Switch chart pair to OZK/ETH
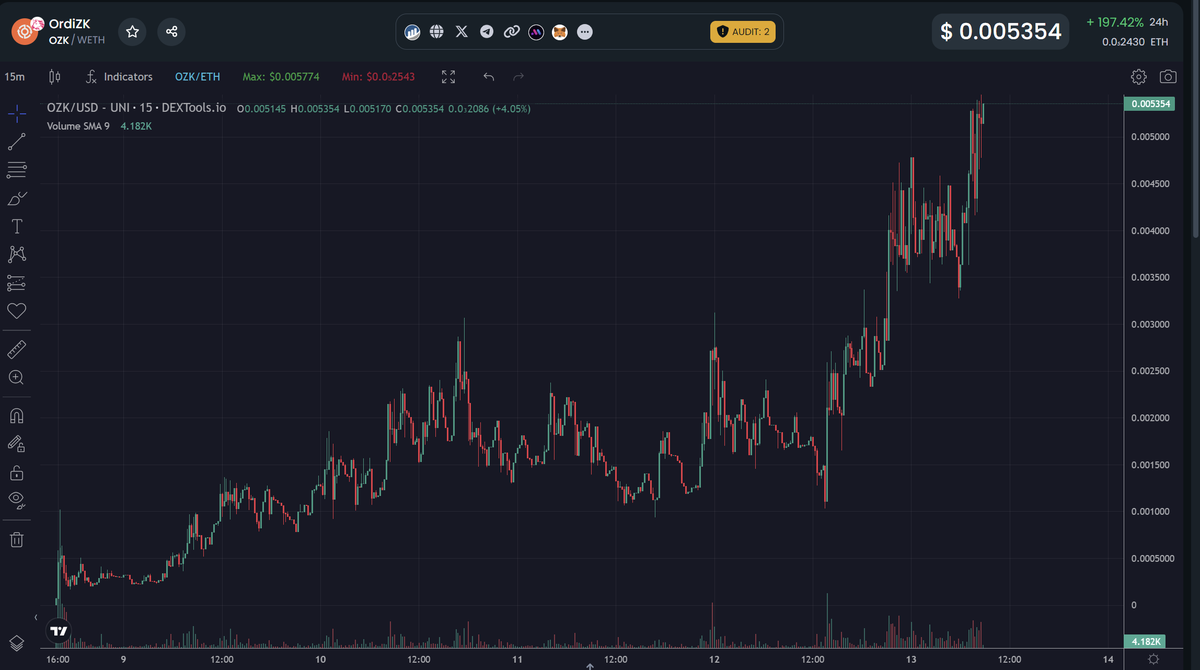Screen dimensions: 1200x670 click(x=198, y=77)
